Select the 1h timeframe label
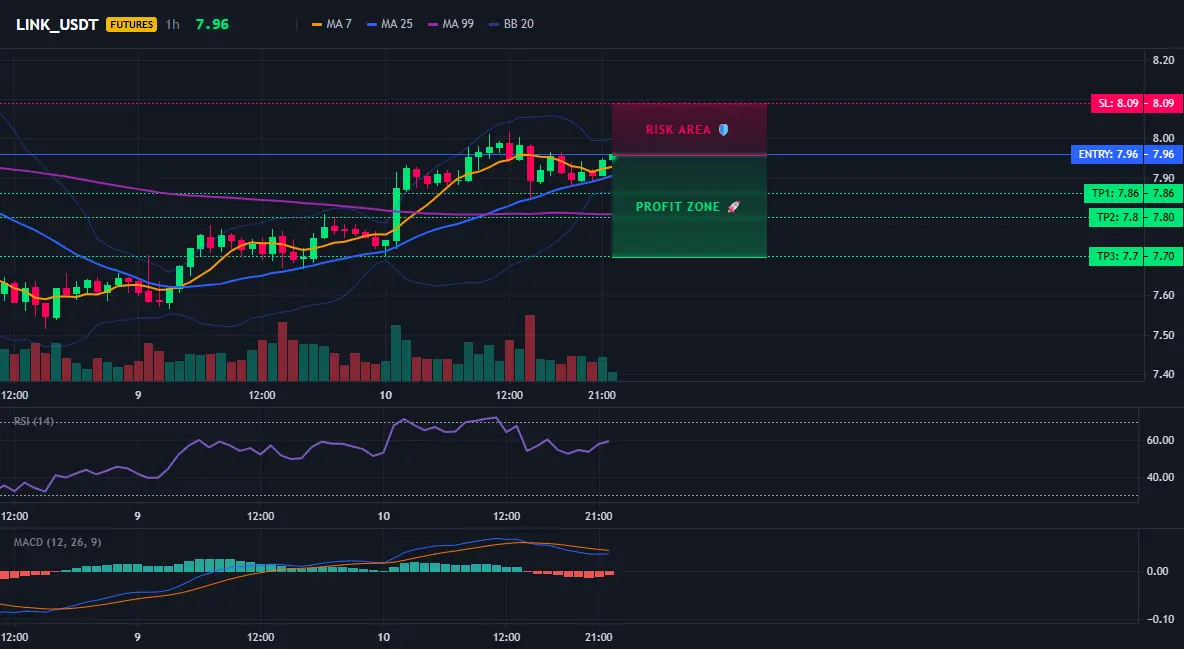The height and width of the screenshot is (649, 1184). click(173, 24)
